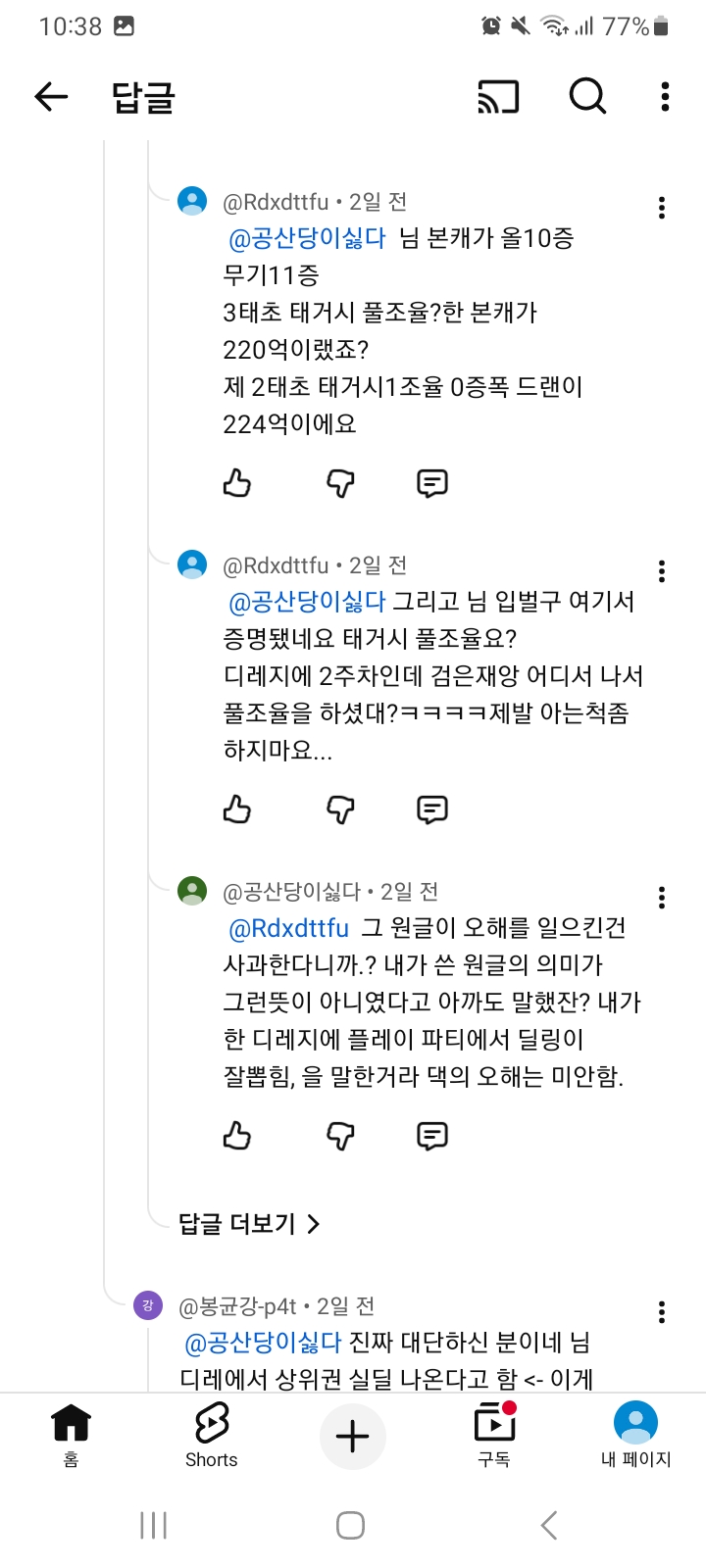706x1568 pixels.
Task: Go to the 홈 tab
Action: (71, 1435)
